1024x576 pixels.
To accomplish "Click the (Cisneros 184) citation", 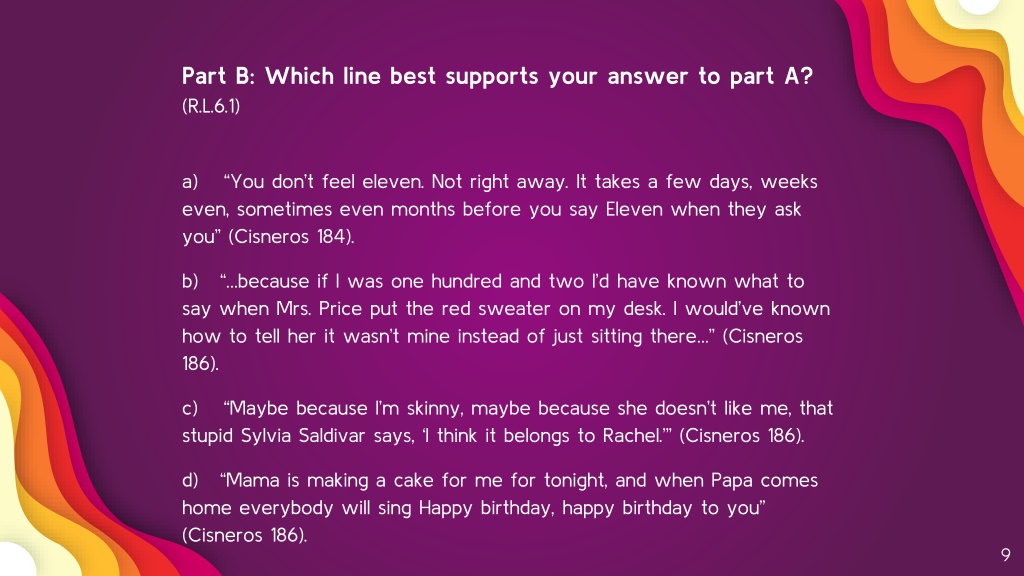I will (291, 236).
